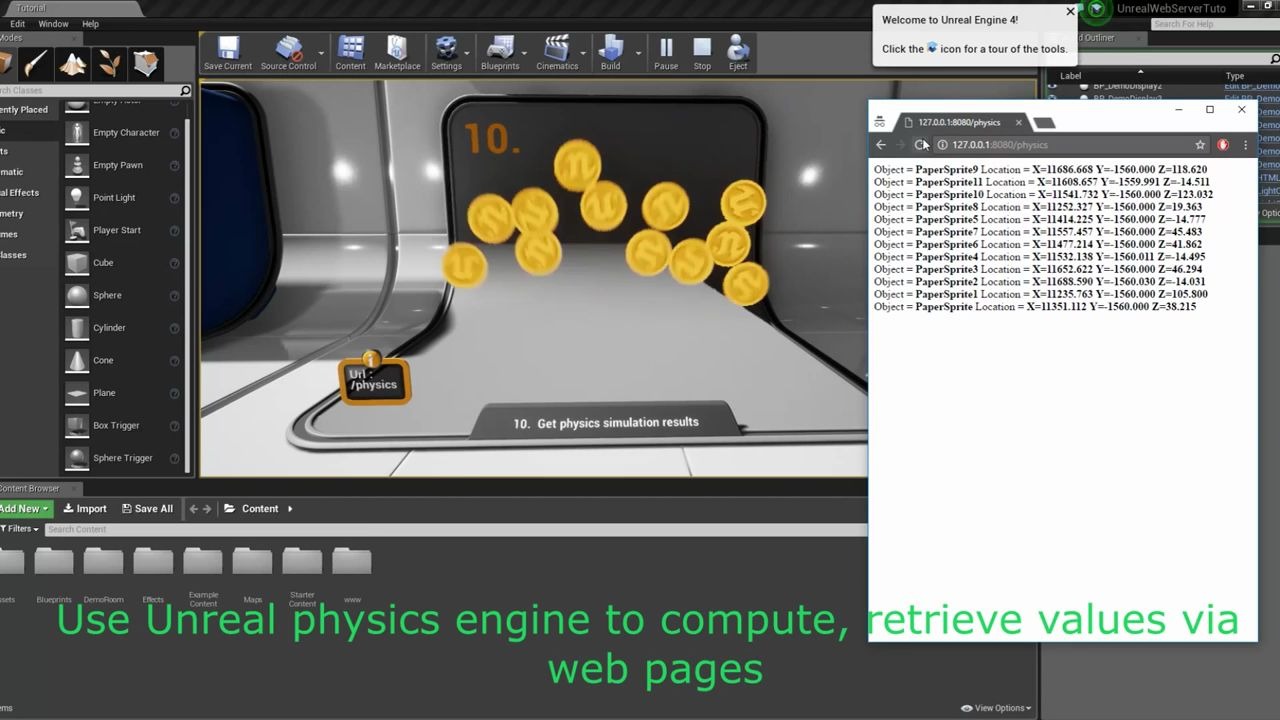
Task: Open documentation icon beside Point Light
Action: pyautogui.click(x=174, y=198)
